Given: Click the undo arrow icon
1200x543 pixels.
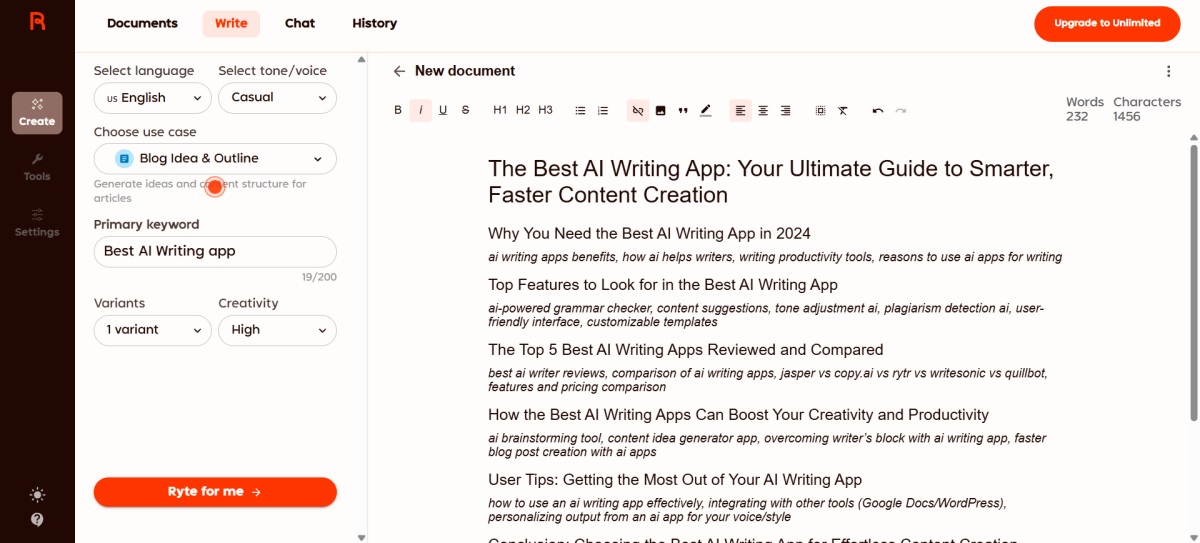Looking at the screenshot, I should 878,111.
